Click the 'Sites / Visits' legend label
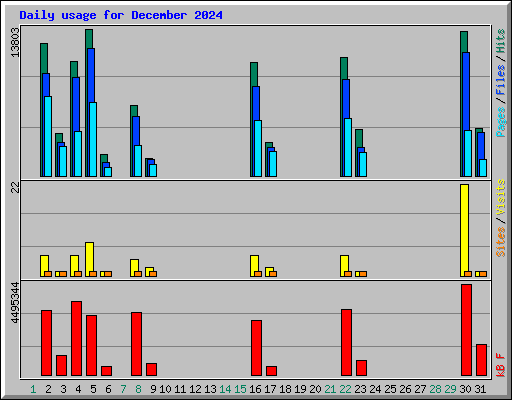This screenshot has height=400, width=512. pos(500,218)
